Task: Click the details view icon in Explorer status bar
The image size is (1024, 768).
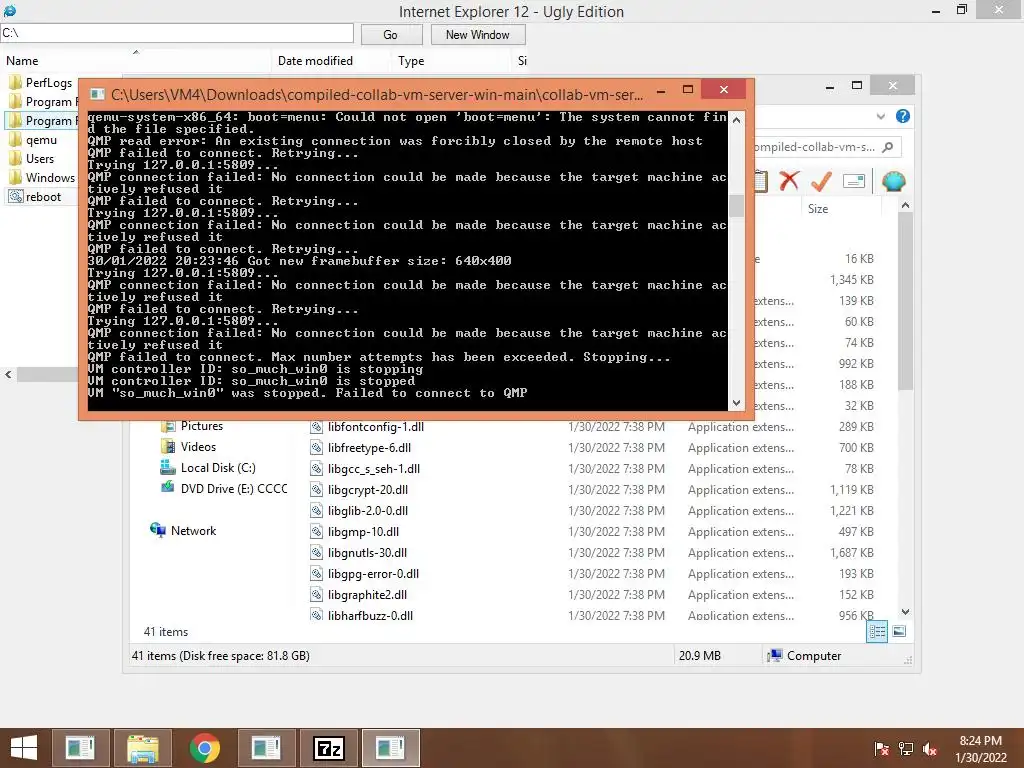Action: click(x=877, y=632)
